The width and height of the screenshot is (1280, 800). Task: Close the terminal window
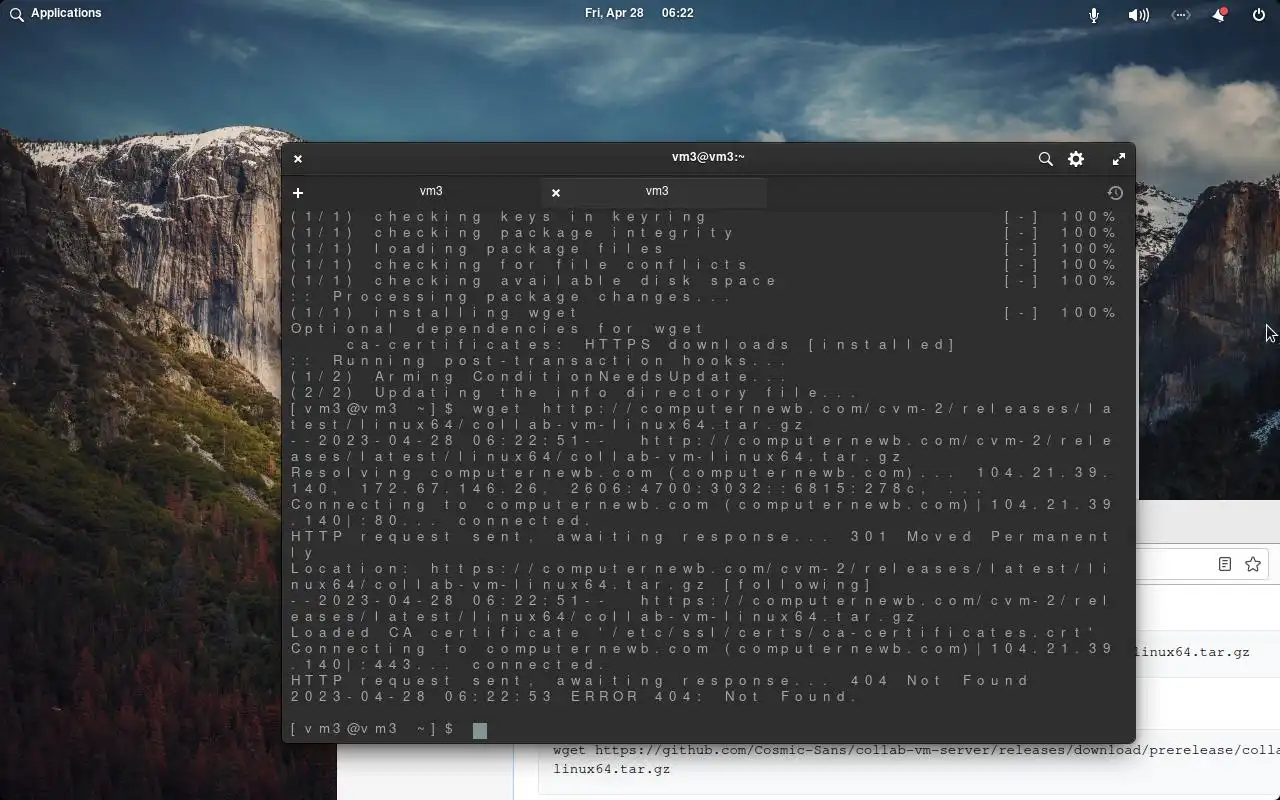(298, 159)
